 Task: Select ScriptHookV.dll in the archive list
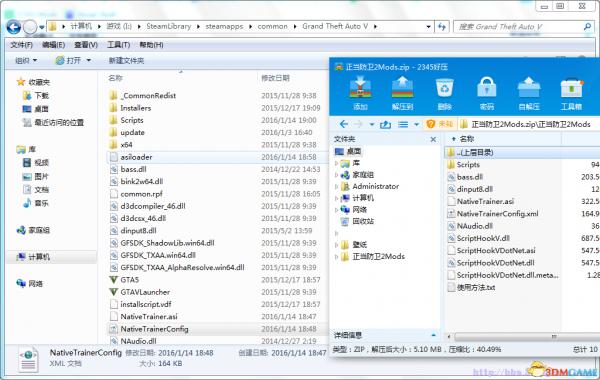[483, 238]
